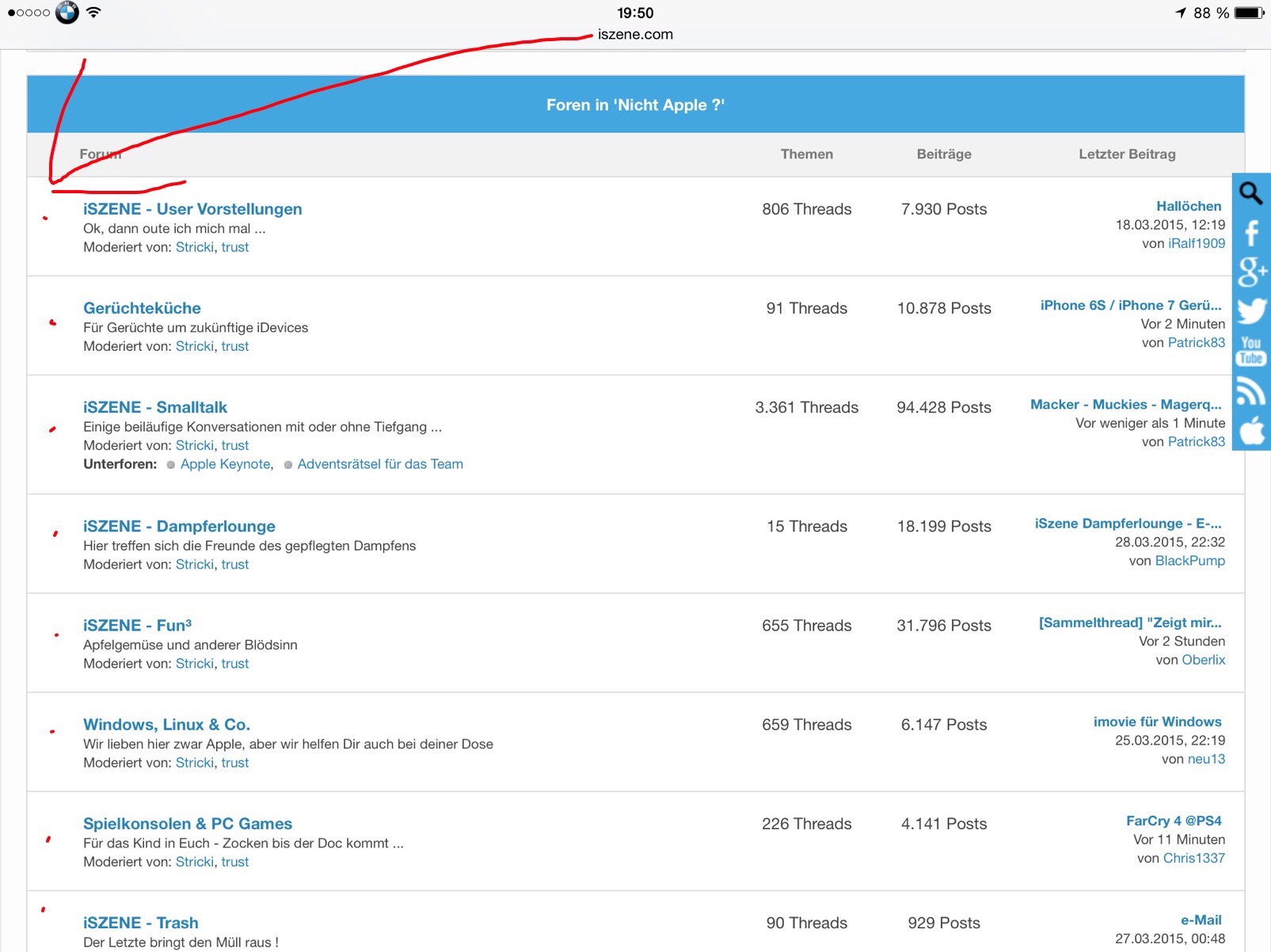Open iSZENE - User Vorstellungen forum

tap(192, 209)
